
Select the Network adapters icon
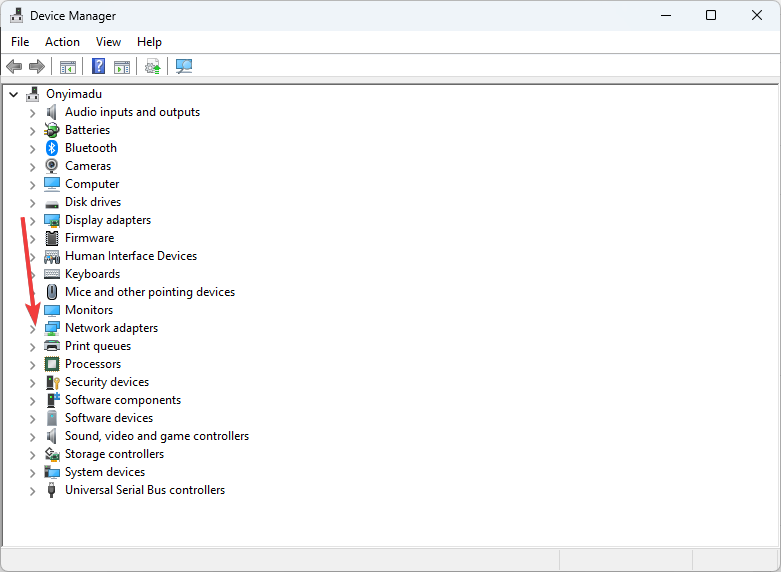click(52, 328)
